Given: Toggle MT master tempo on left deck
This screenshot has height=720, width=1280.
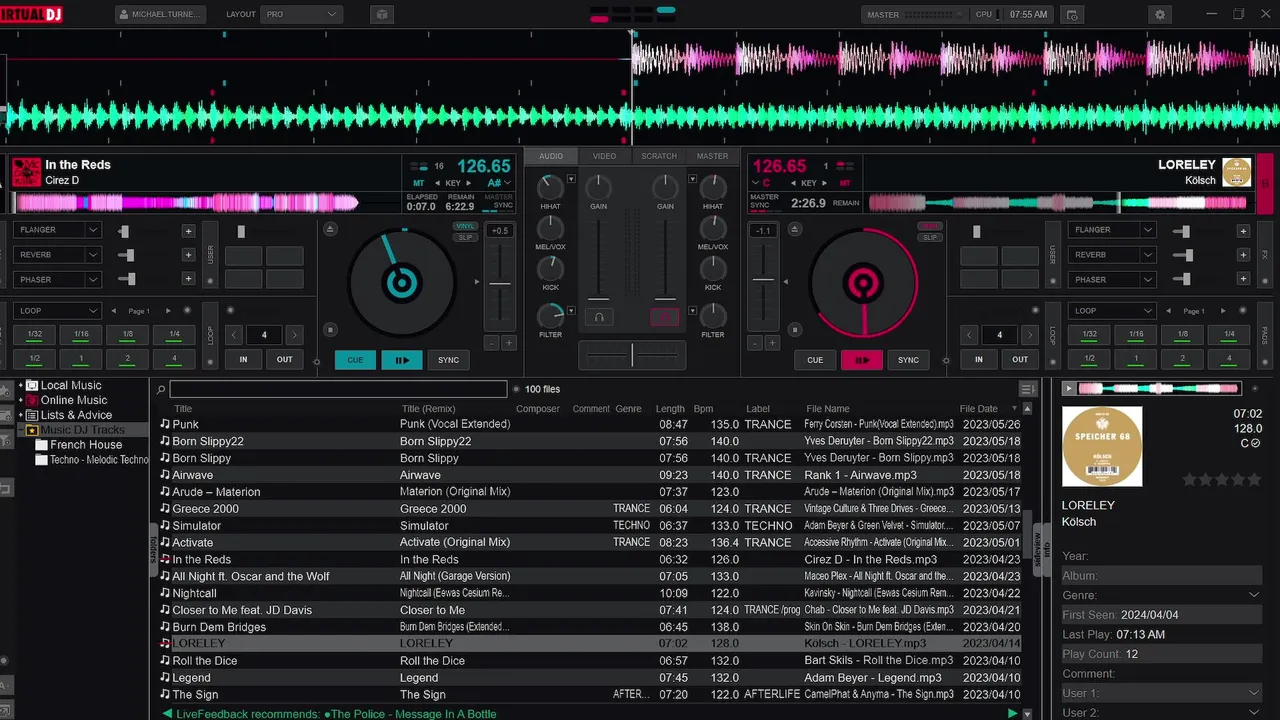Looking at the screenshot, I should tap(418, 183).
